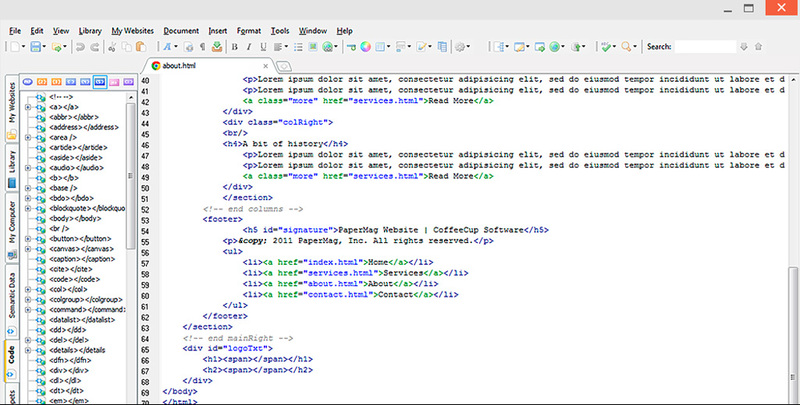Open the File menu

(15, 31)
